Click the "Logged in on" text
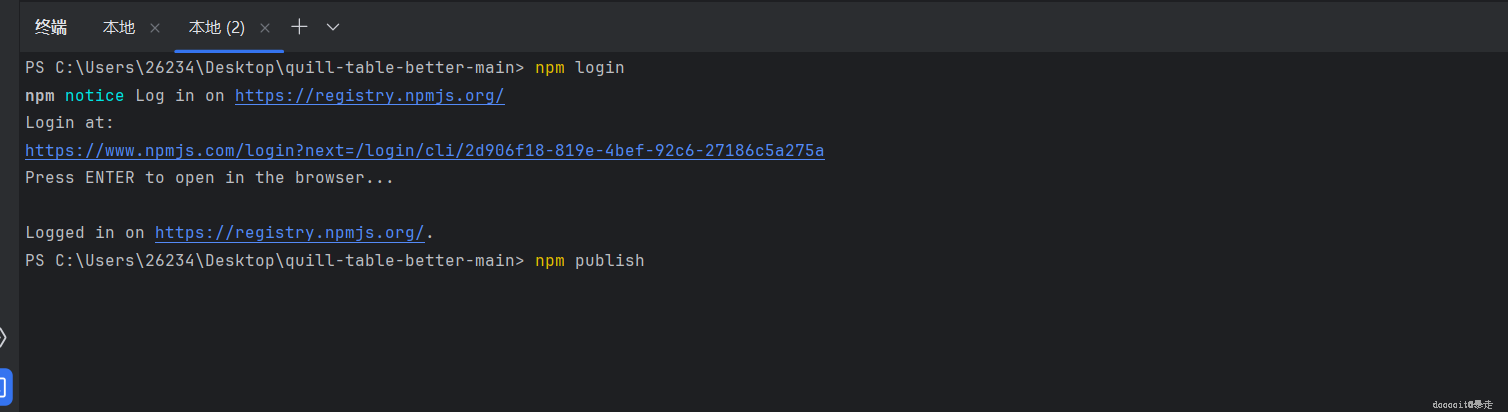 point(84,233)
